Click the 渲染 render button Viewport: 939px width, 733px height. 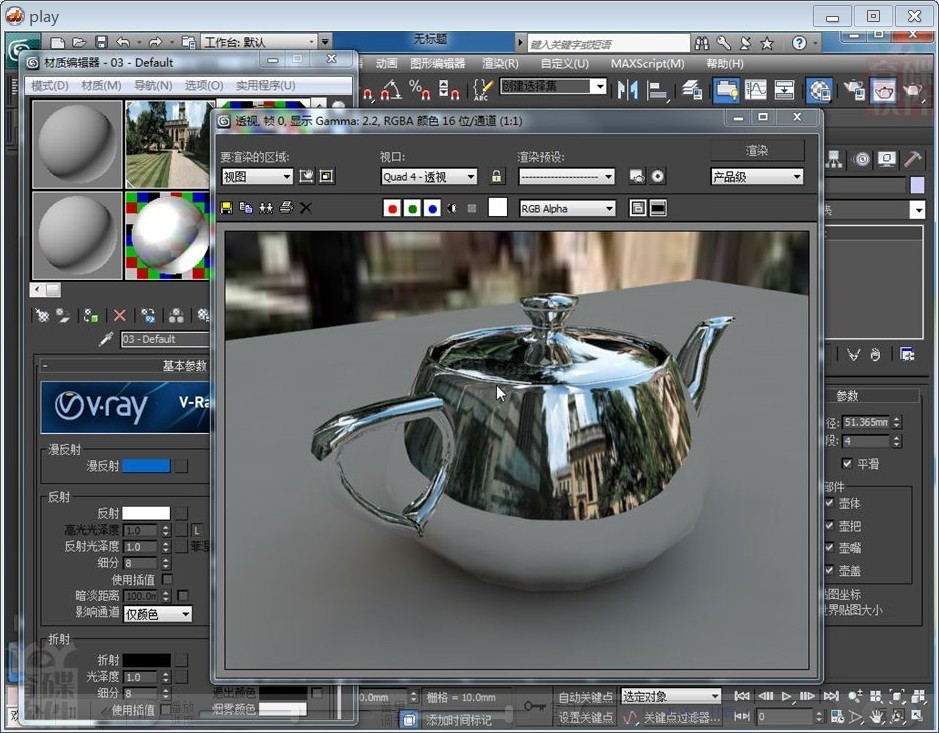(x=757, y=150)
